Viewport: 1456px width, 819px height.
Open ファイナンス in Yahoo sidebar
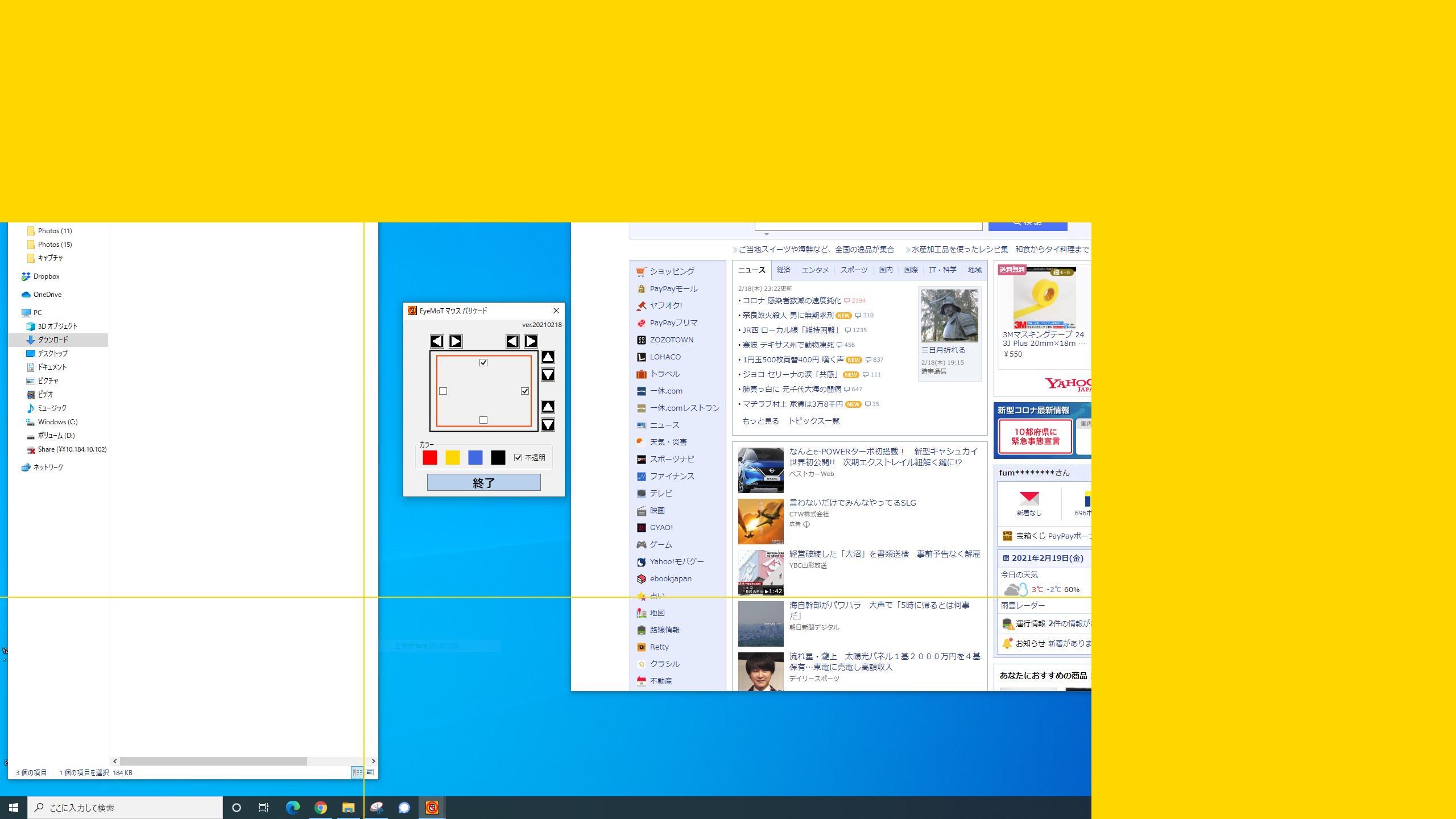click(672, 476)
